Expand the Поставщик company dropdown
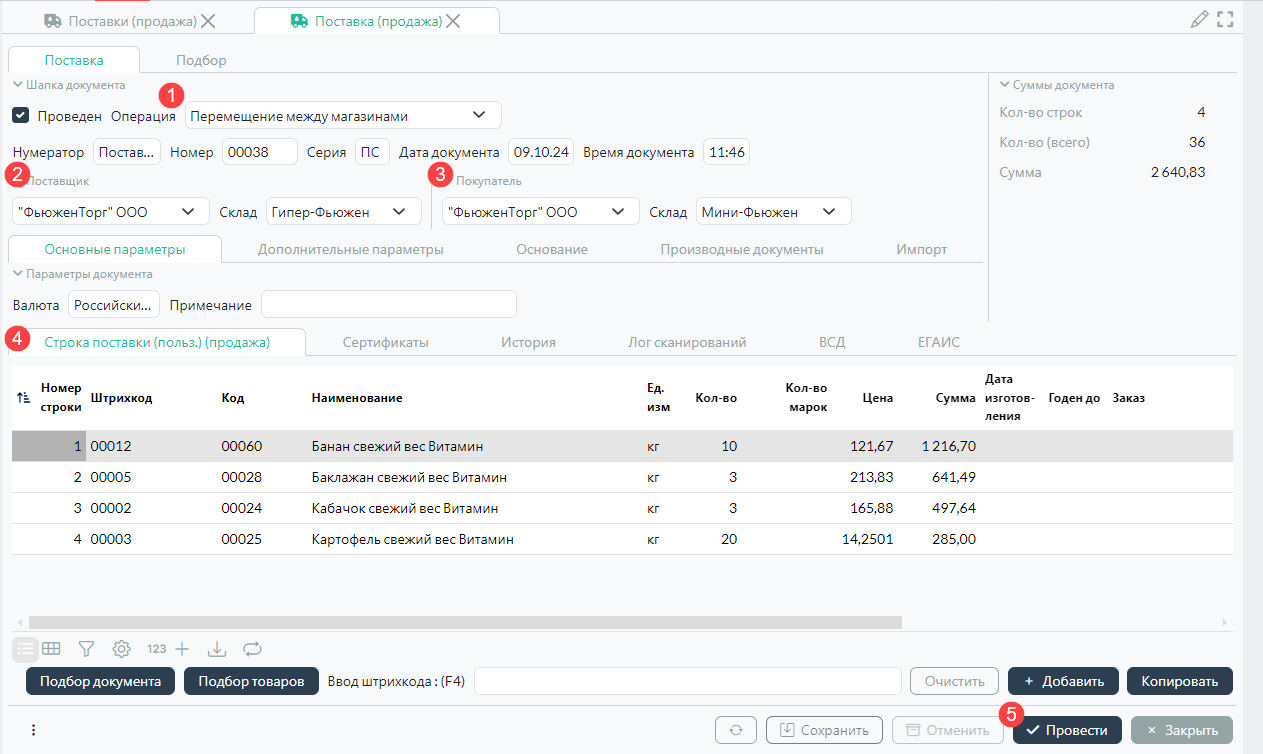Viewport: 1263px width, 754px height. point(110,212)
